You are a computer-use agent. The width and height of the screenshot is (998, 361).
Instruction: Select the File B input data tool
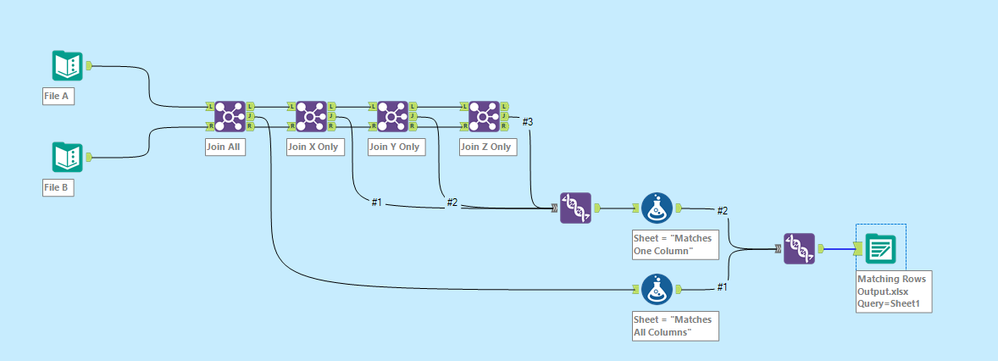click(67, 157)
